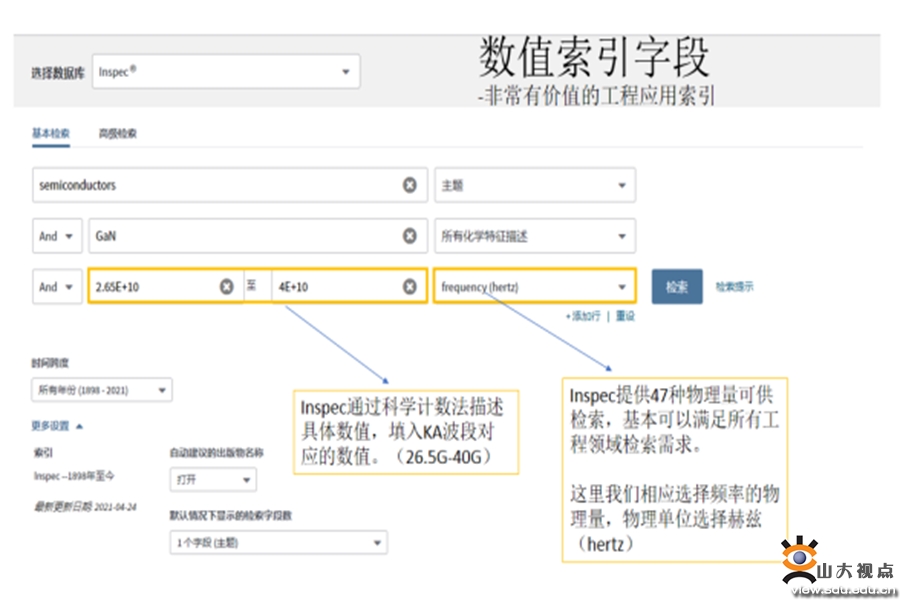Click the 重设 reset link
This screenshot has width=900, height=600.
[625, 316]
